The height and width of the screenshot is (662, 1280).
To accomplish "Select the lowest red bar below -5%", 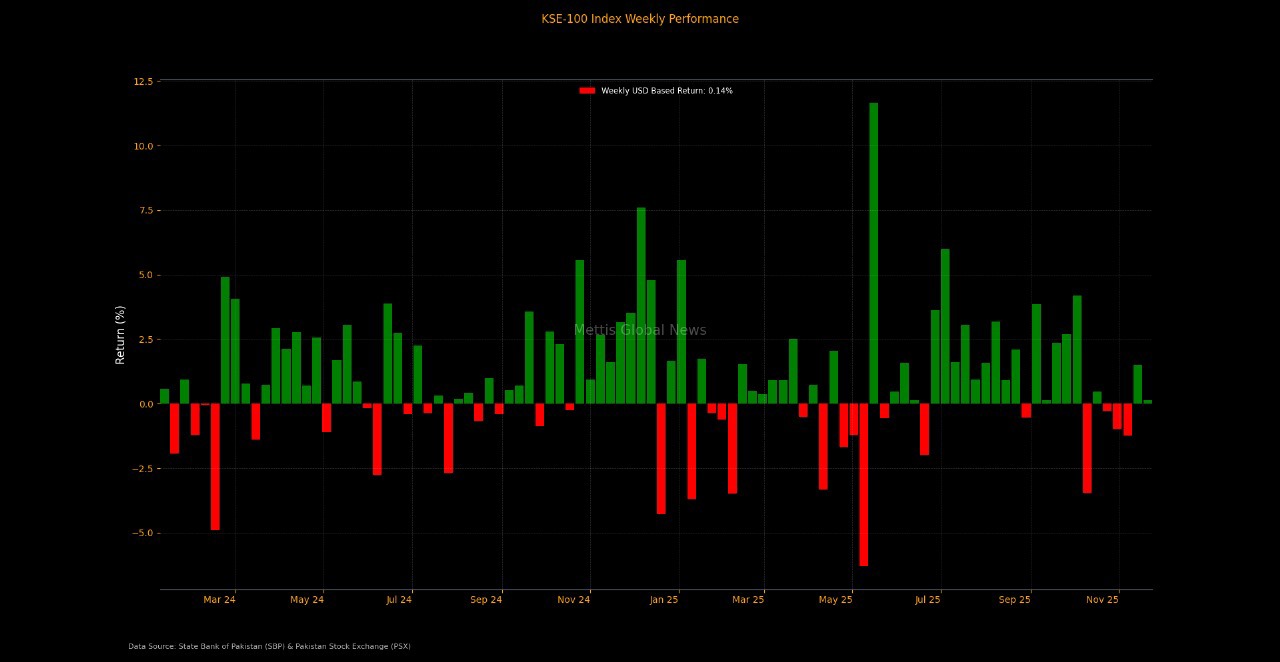I will pyautogui.click(x=863, y=485).
